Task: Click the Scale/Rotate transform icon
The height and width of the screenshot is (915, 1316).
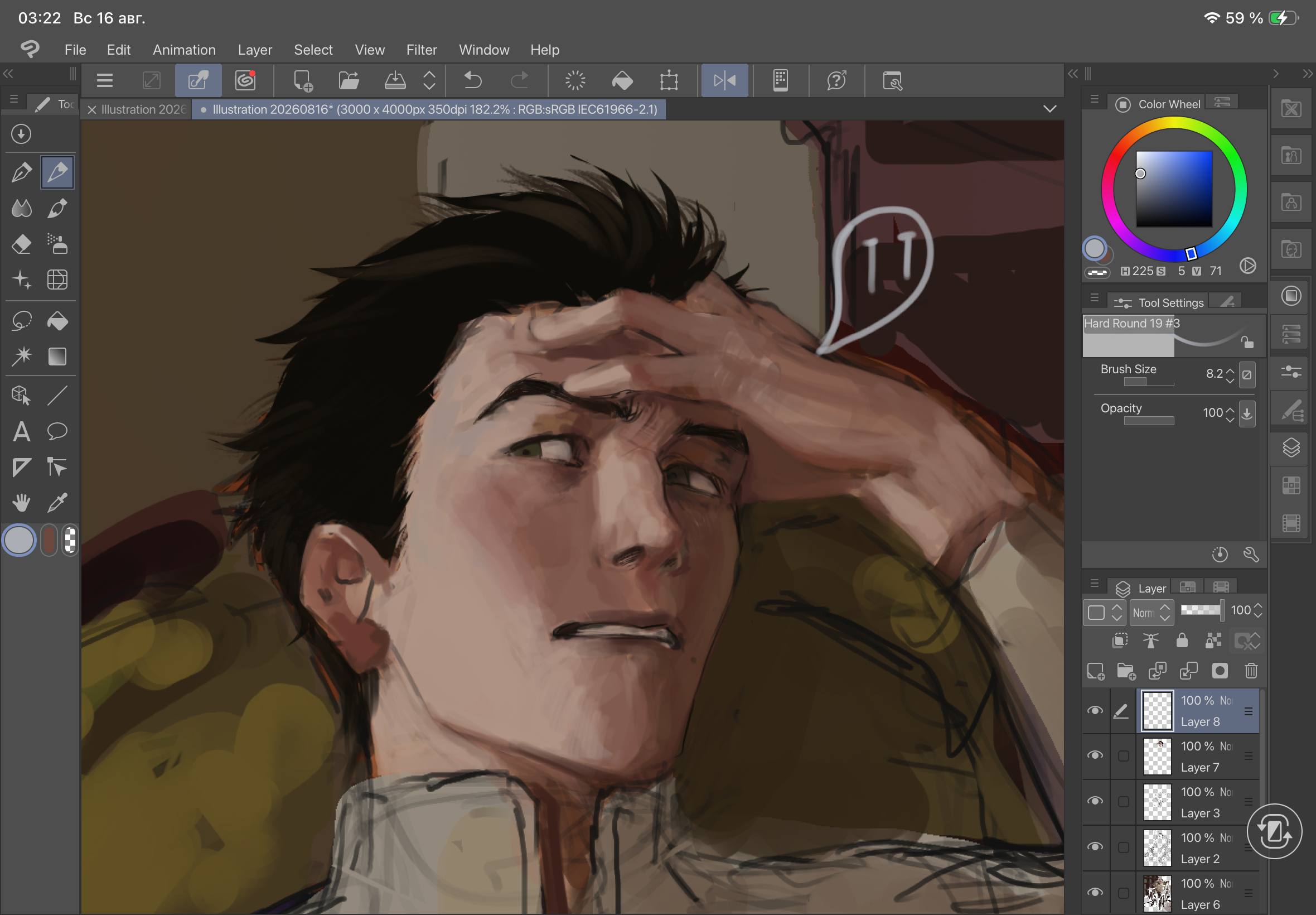Action: tap(669, 80)
